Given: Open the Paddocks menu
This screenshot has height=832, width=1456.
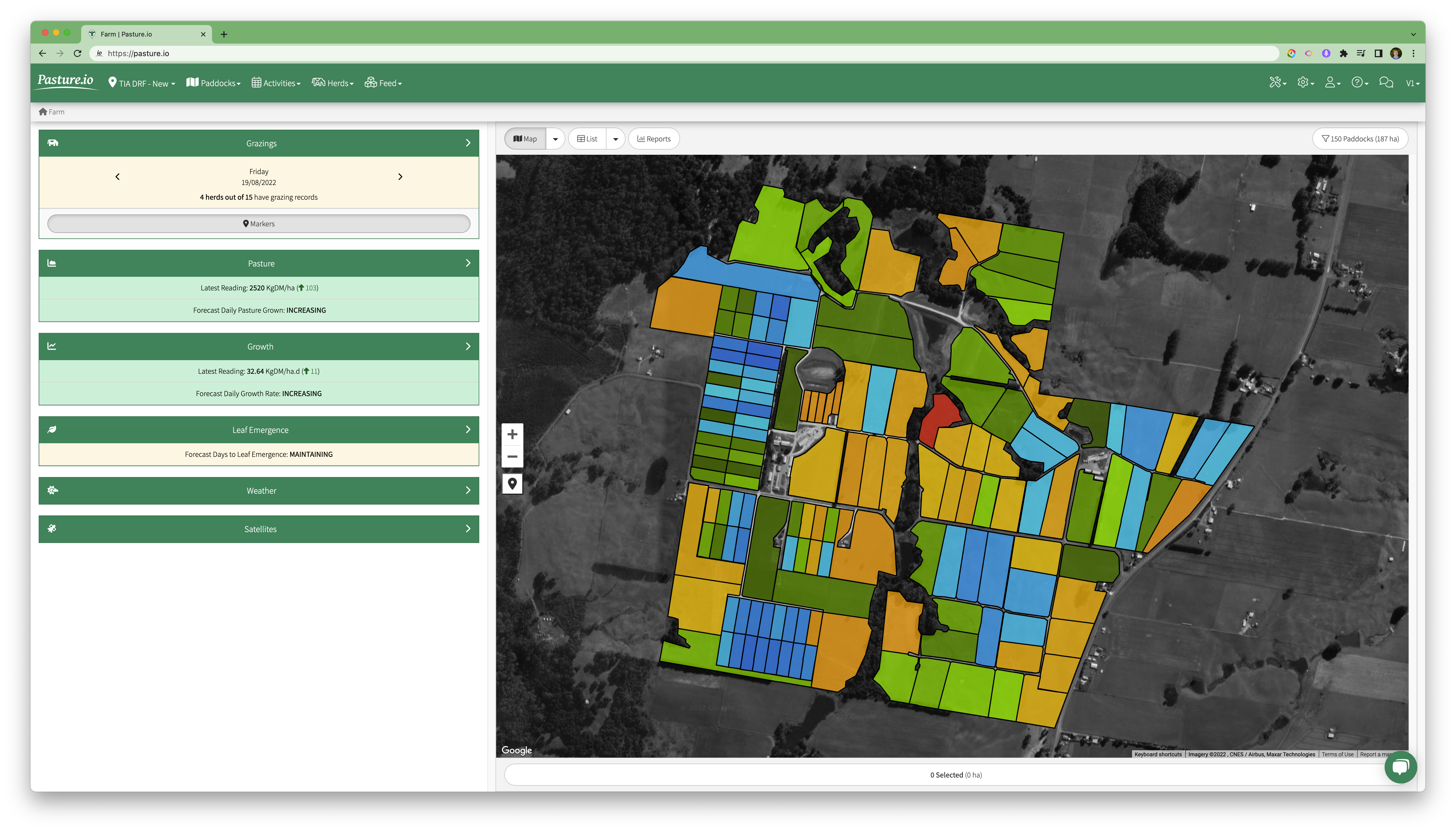Looking at the screenshot, I should click(x=214, y=83).
